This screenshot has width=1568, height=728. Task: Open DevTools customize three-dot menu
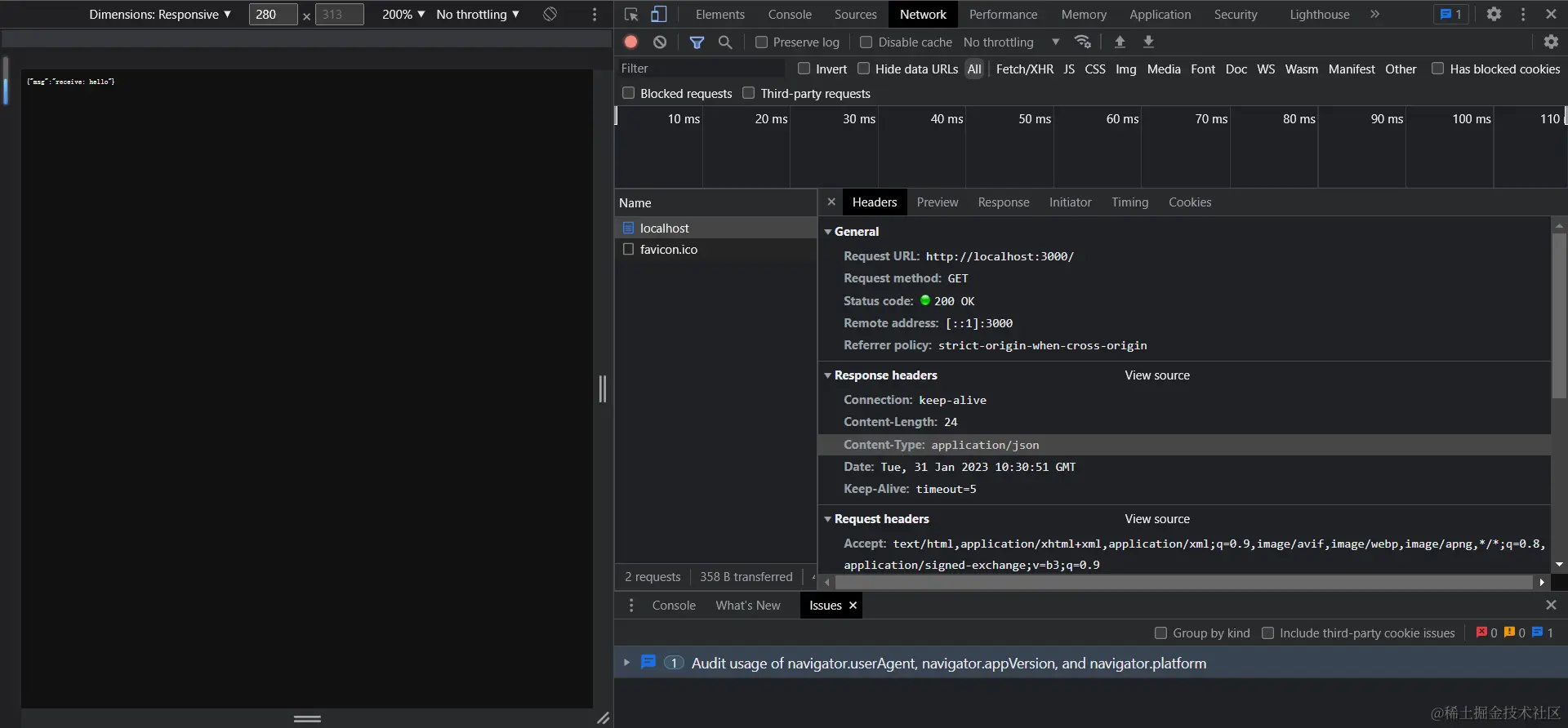[x=1523, y=14]
